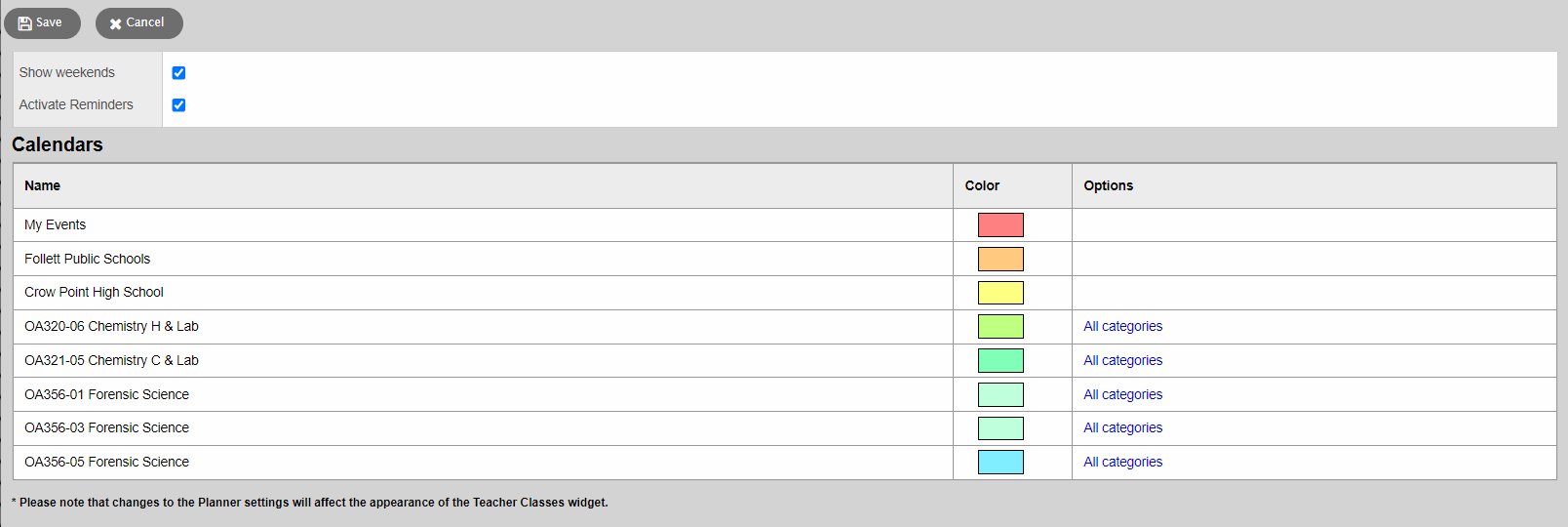
Task: Click the Options column header
Action: 1108,185
